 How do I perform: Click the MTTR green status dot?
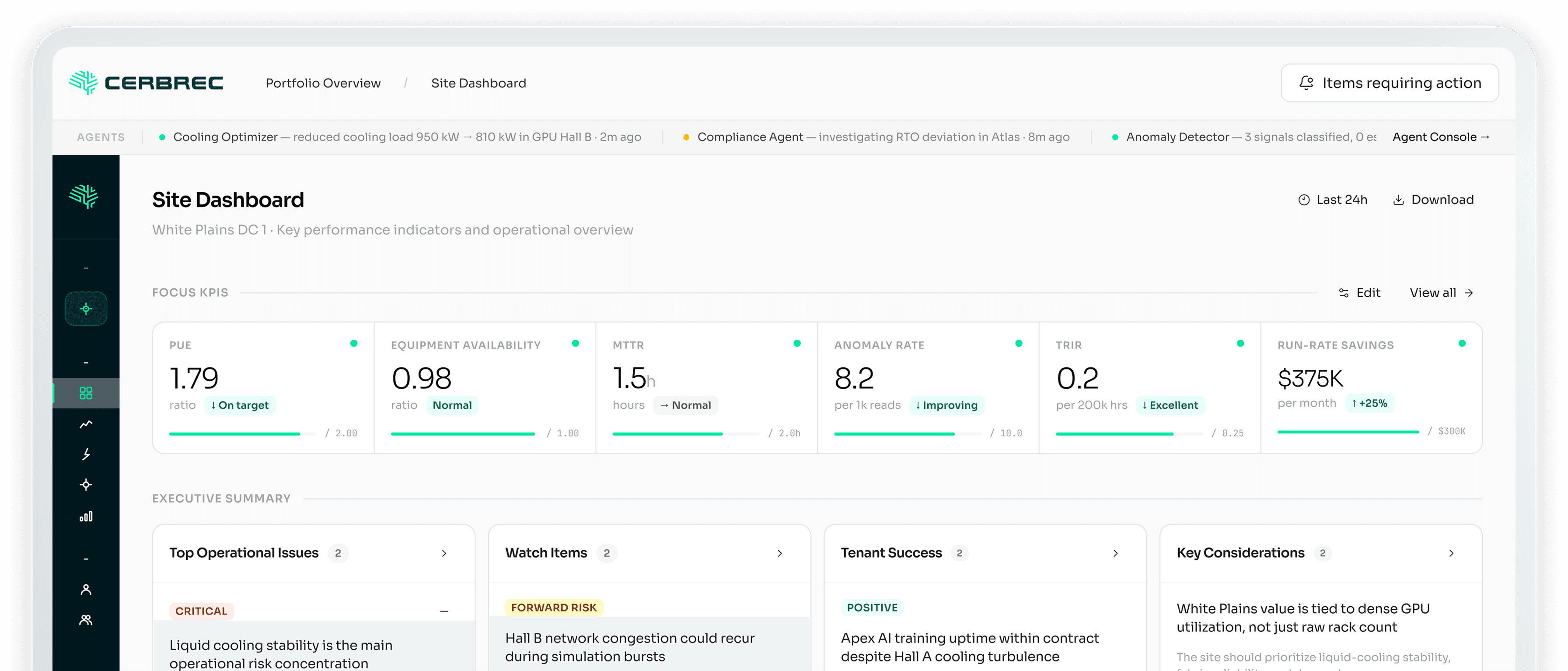tap(797, 344)
